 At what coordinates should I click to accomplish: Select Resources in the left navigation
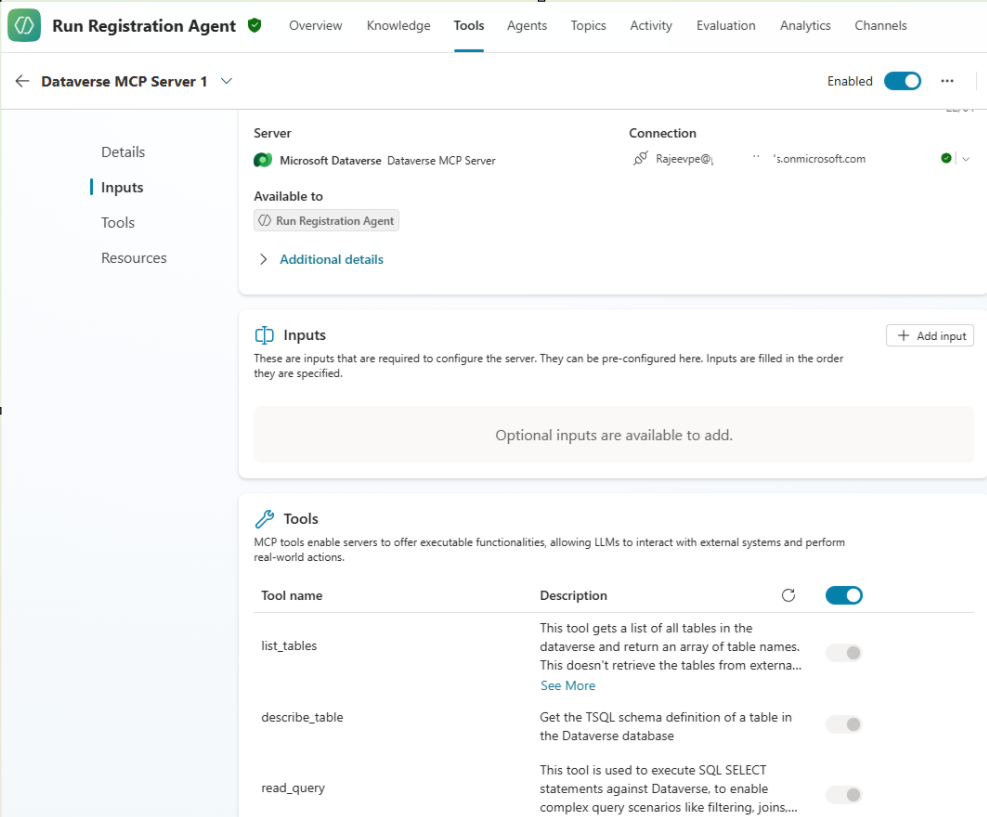coord(134,258)
